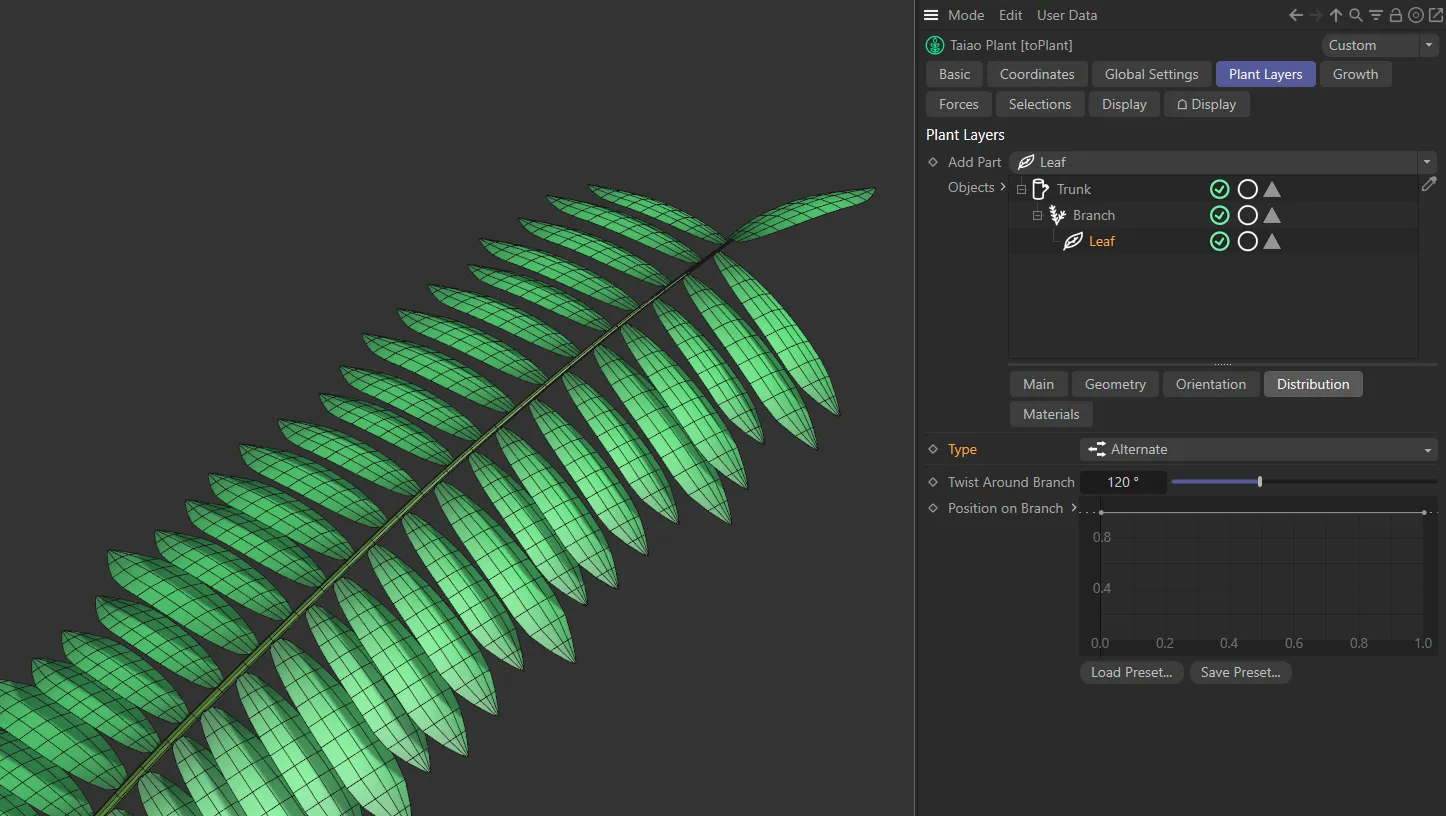Viewport: 1446px width, 816px height.
Task: Open search using the magnifier icon
Action: (x=1356, y=15)
